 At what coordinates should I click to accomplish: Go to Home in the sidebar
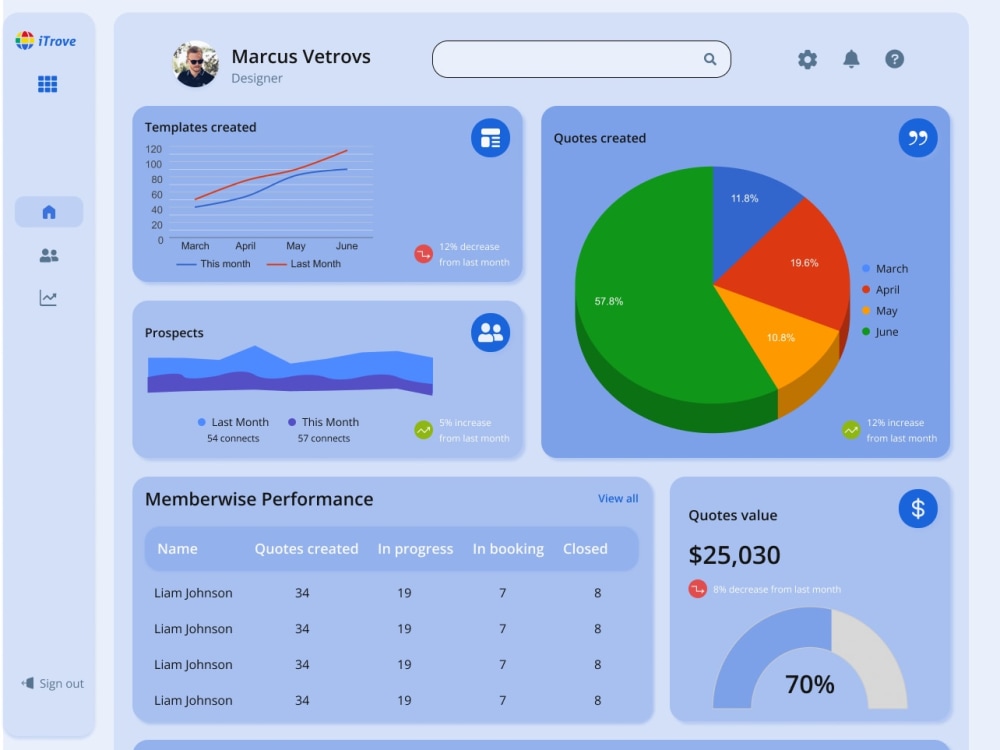[x=49, y=212]
